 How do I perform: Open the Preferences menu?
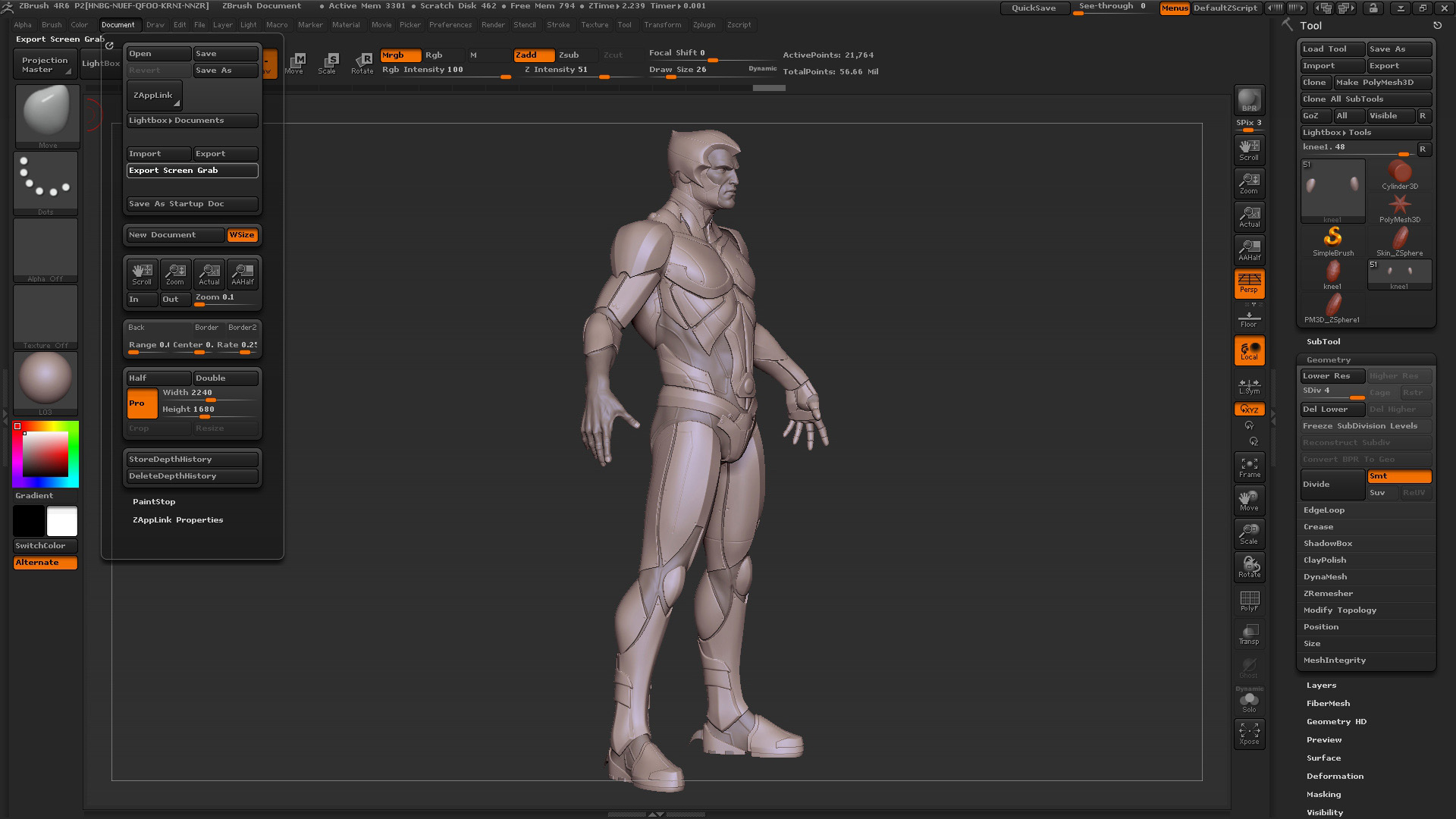450,25
